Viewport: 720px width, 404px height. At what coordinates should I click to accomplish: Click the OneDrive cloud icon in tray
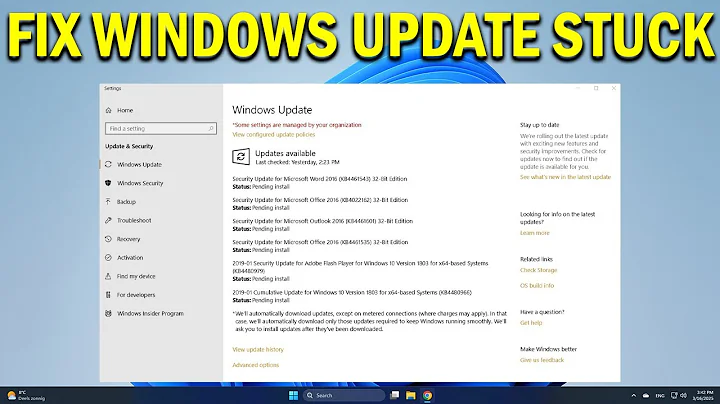tap(646, 395)
